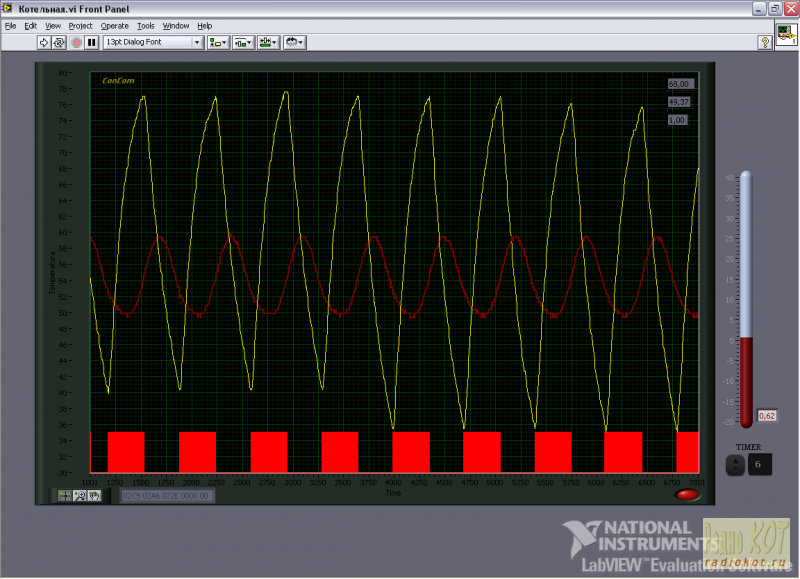This screenshot has height=579, width=800.
Task: Click the Time axis label
Action: 393,493
